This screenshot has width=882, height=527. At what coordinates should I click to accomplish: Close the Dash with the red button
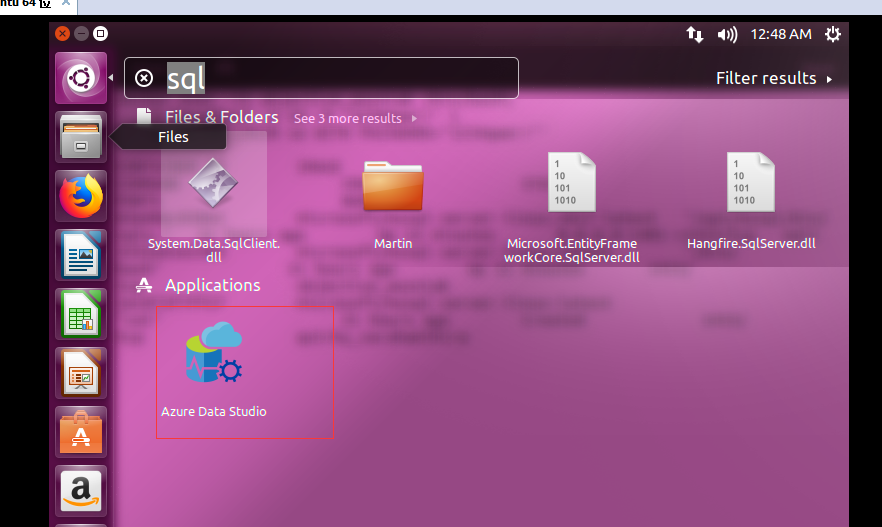[x=62, y=34]
